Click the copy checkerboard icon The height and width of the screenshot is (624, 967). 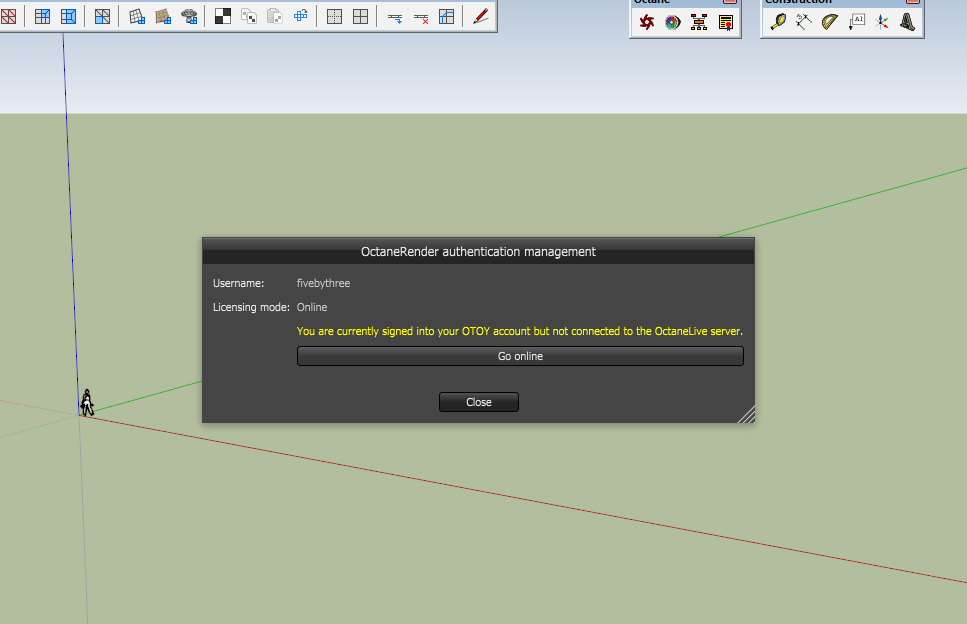[x=249, y=17]
